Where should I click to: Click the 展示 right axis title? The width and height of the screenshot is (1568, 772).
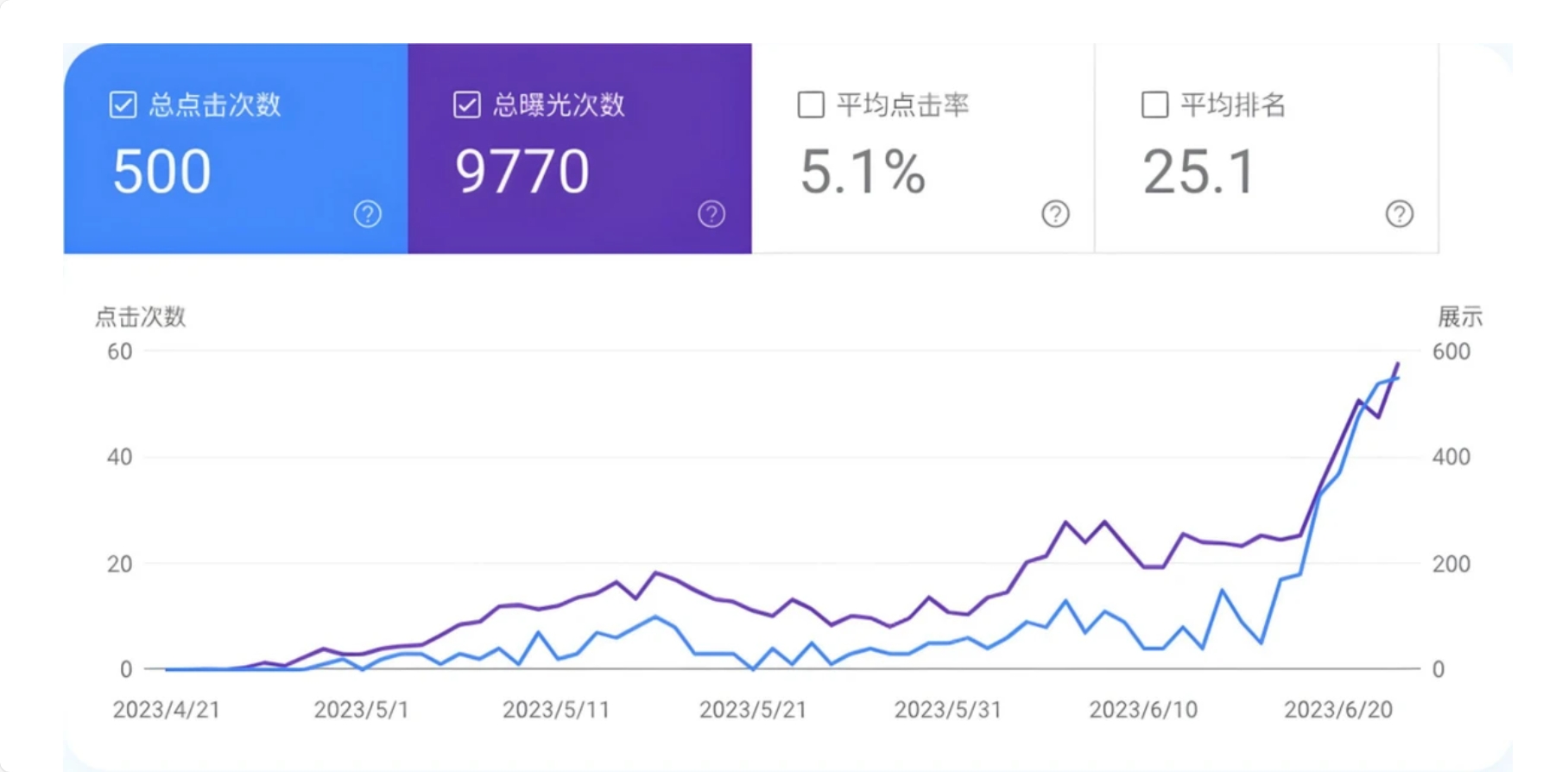click(x=1459, y=317)
